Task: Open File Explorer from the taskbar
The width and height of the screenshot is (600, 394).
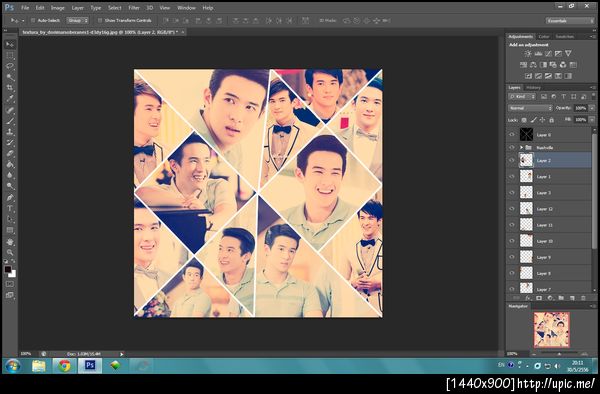Action: 39,366
